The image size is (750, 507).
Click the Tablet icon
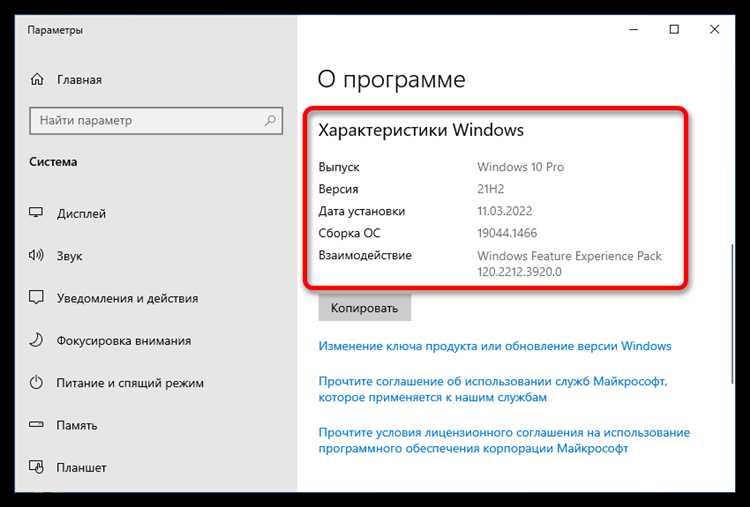click(x=36, y=467)
